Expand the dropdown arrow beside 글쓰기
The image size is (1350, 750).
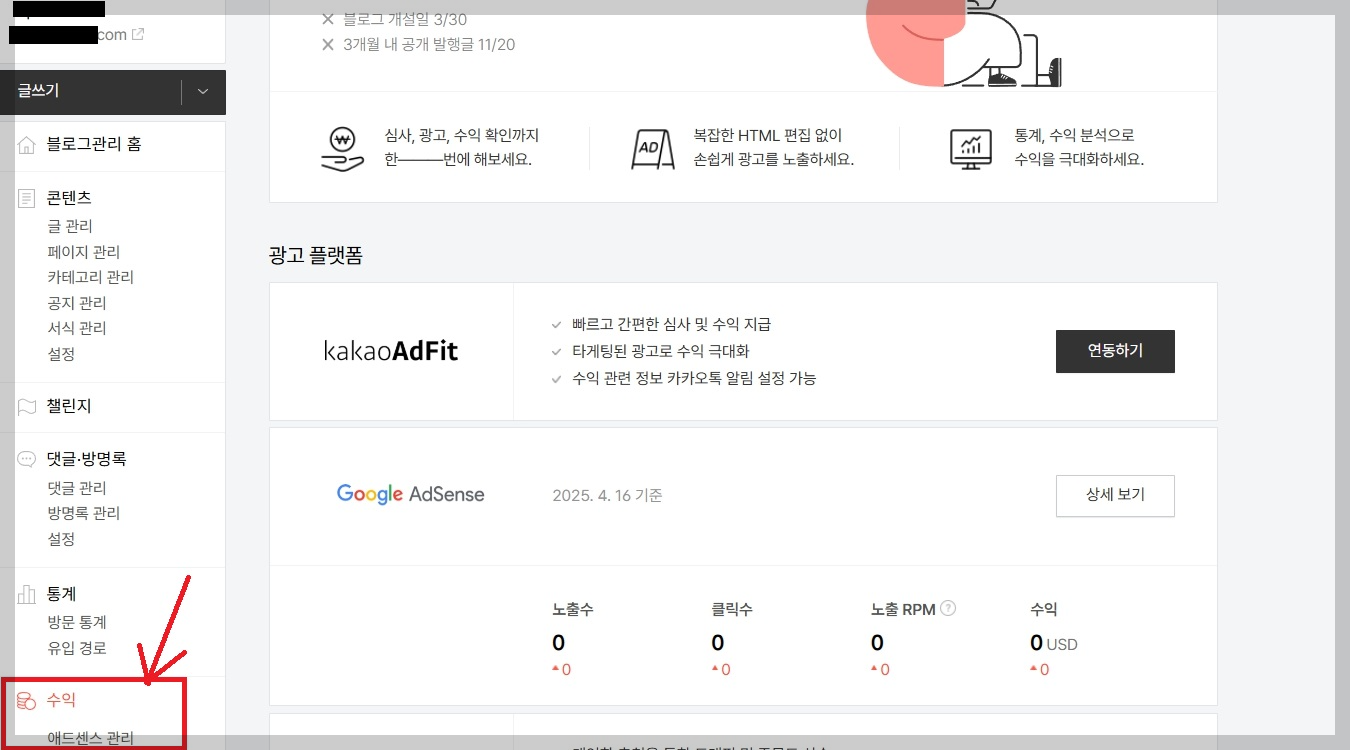tap(203, 92)
